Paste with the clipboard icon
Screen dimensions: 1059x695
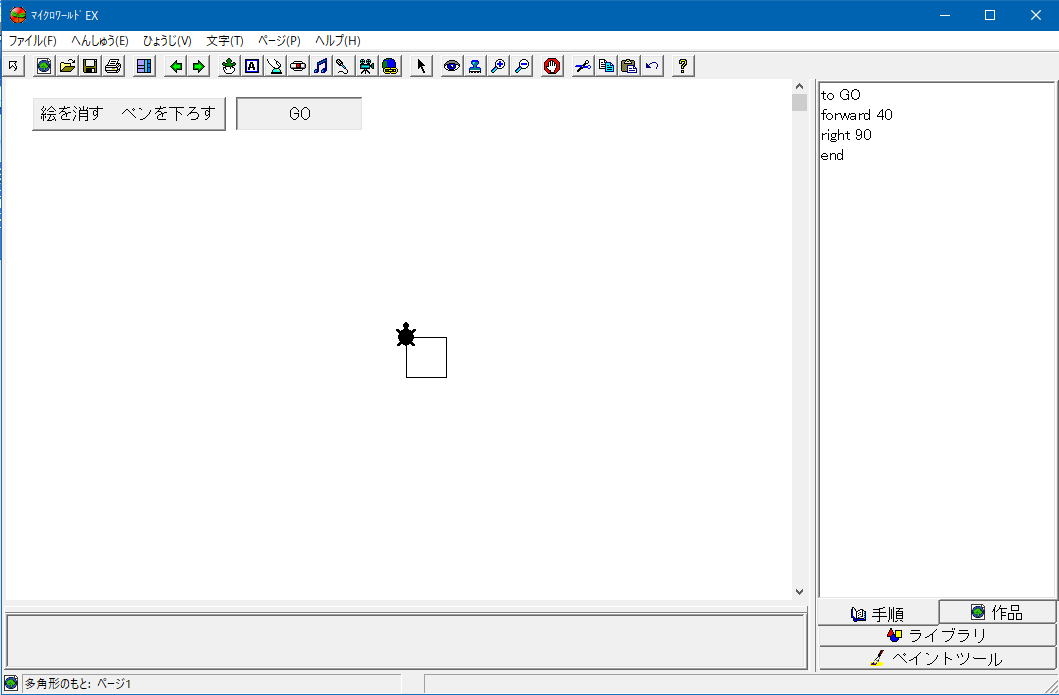[629, 66]
